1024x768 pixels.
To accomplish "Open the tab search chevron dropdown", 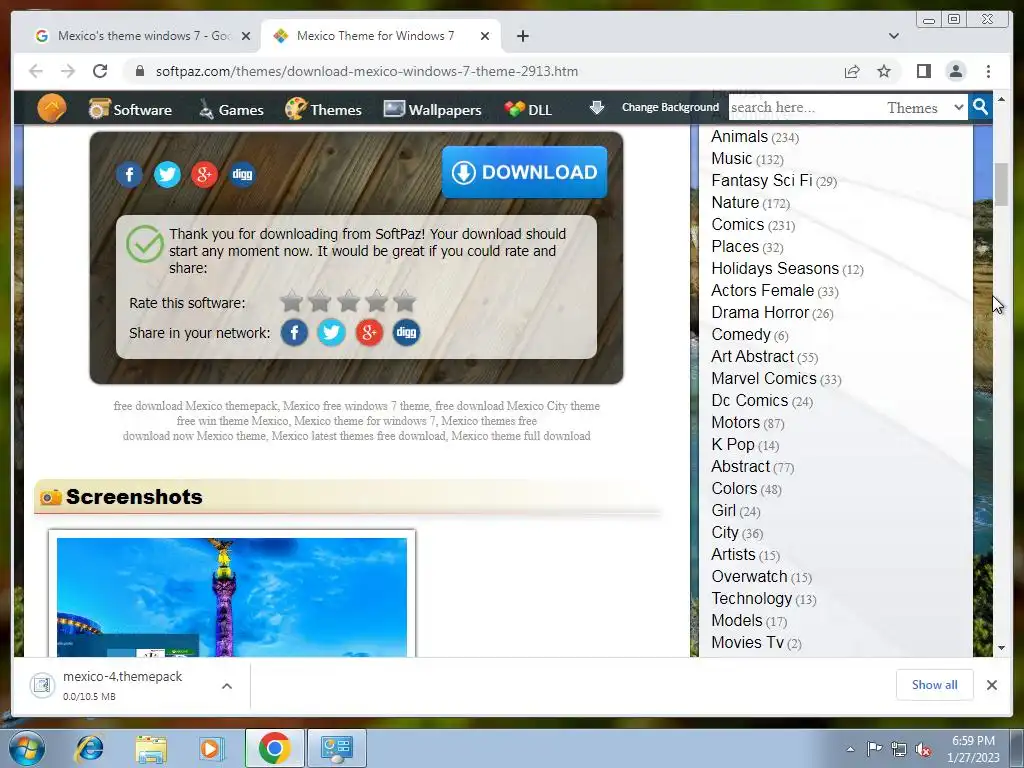I will coord(893,36).
